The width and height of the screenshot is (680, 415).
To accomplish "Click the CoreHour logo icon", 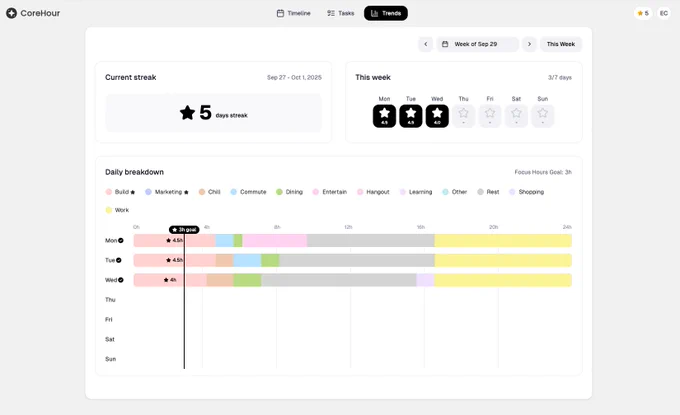I will point(11,13).
